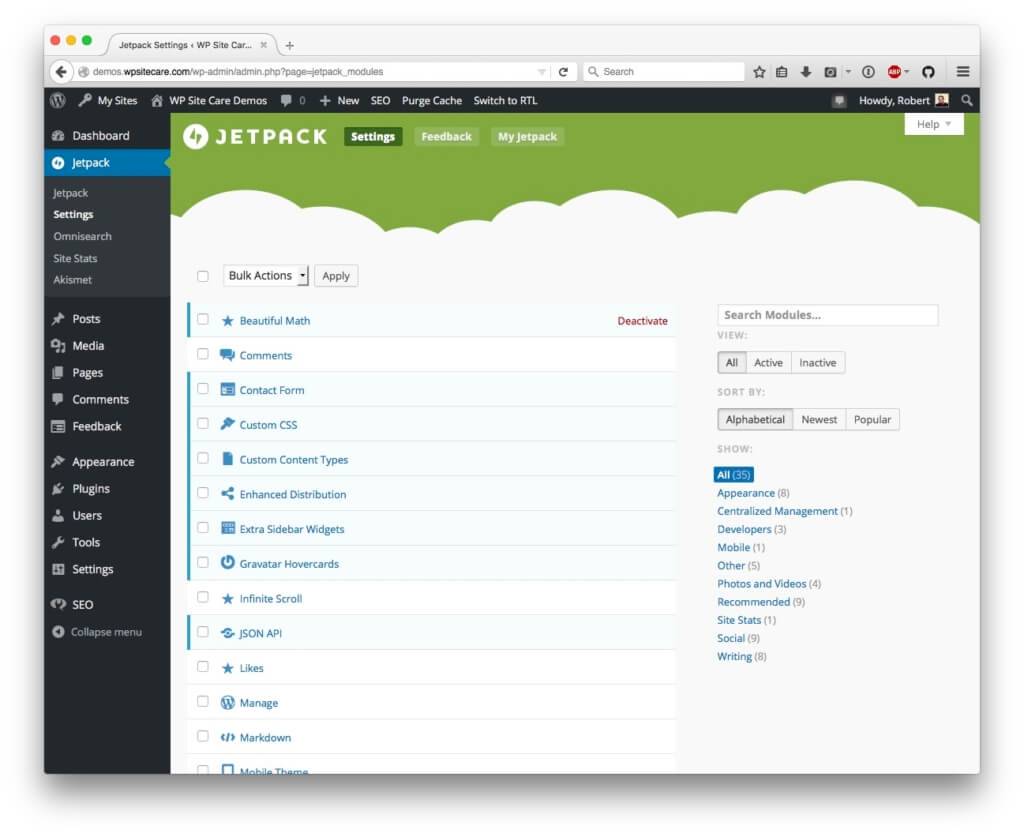Click the browser address bar URL

(238, 72)
